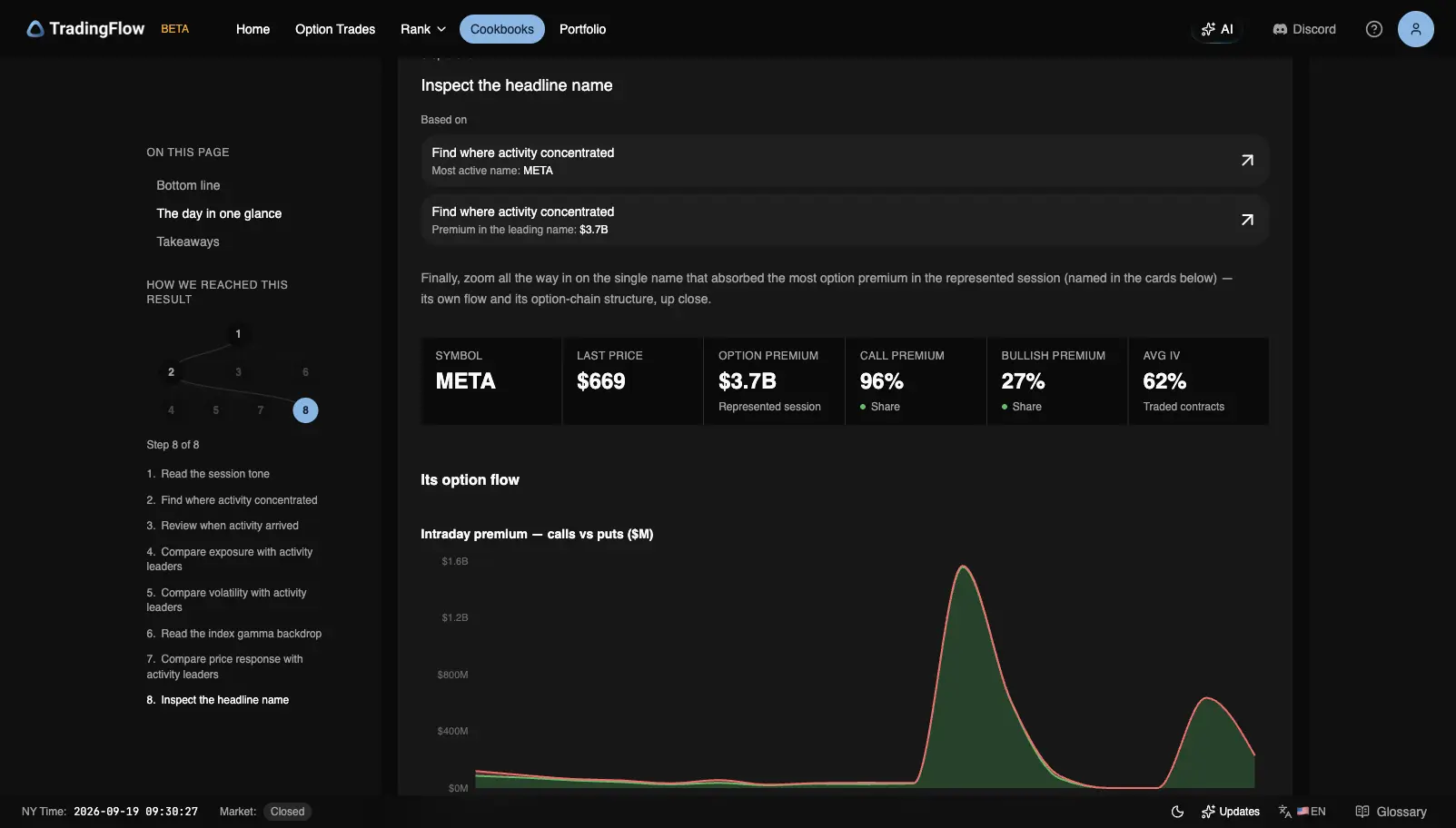This screenshot has height=828, width=1456.
Task: Open the AI sparkle assistant
Action: tap(1217, 29)
